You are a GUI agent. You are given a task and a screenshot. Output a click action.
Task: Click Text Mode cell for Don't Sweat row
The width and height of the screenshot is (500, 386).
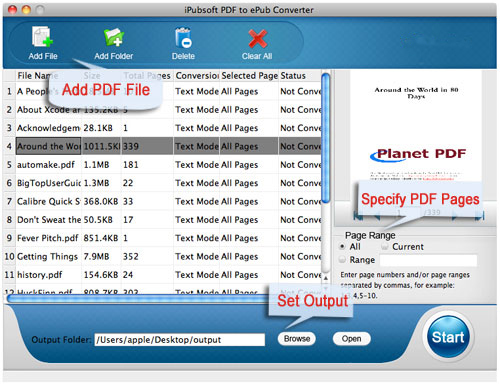[x=197, y=220]
